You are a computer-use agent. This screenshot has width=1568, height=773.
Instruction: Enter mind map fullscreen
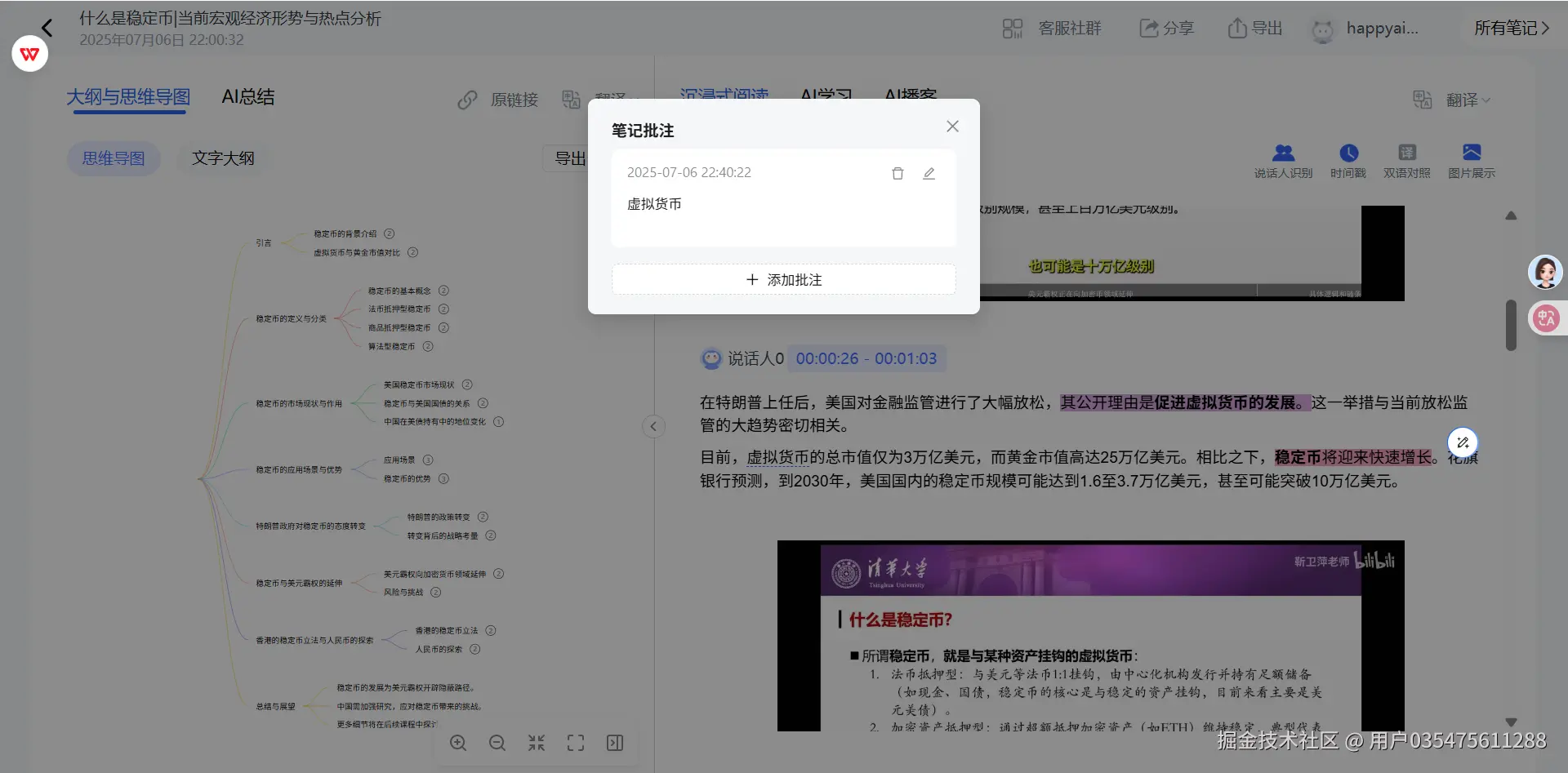click(x=576, y=743)
